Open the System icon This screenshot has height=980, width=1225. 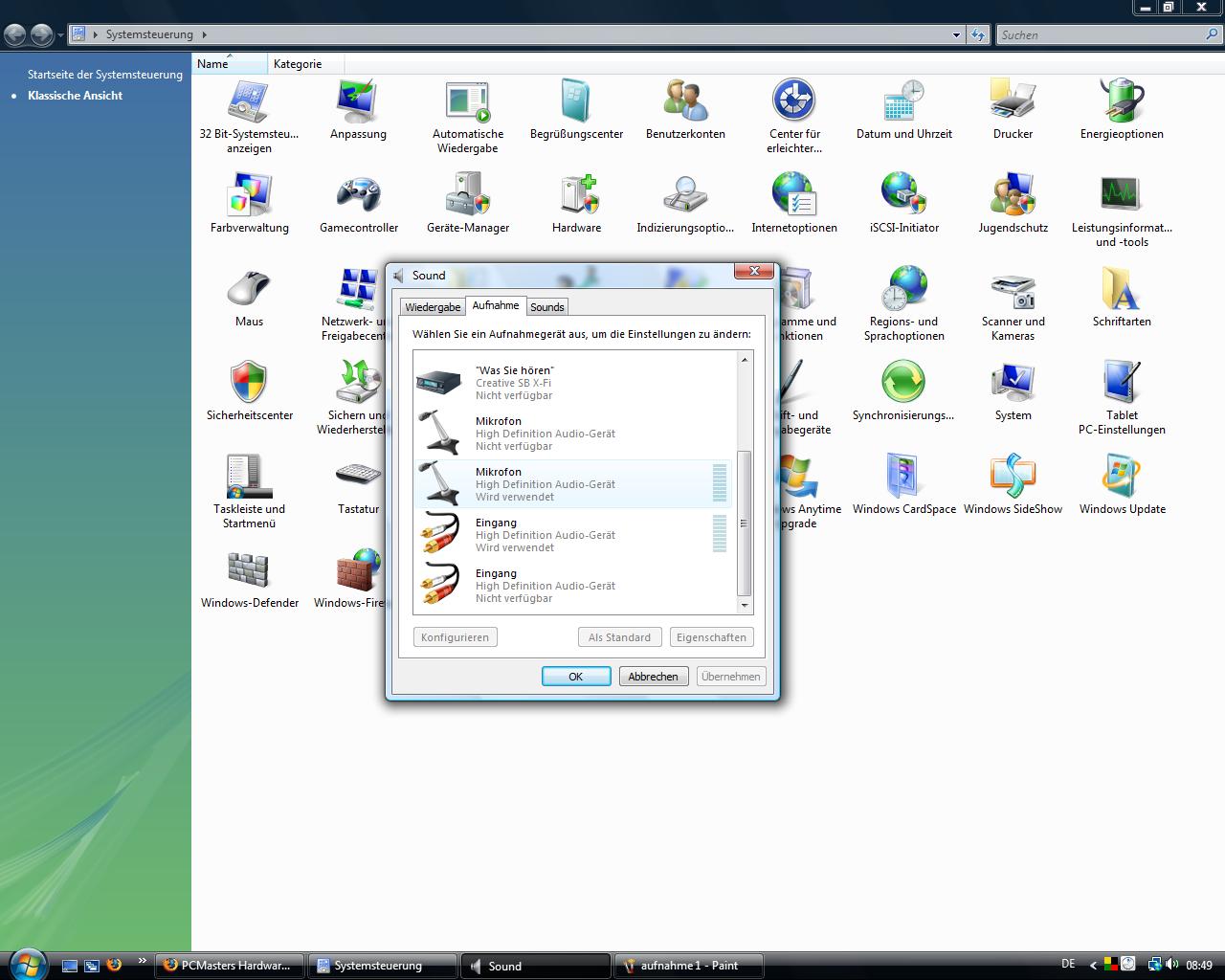(x=1013, y=390)
